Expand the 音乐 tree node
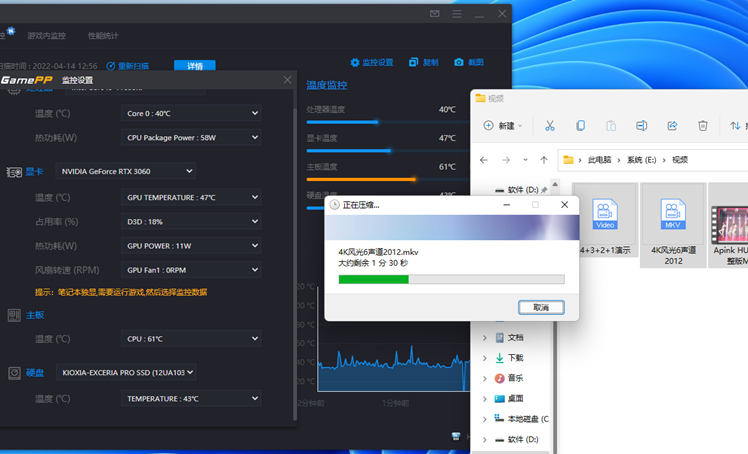This screenshot has height=454, width=748. point(484,379)
